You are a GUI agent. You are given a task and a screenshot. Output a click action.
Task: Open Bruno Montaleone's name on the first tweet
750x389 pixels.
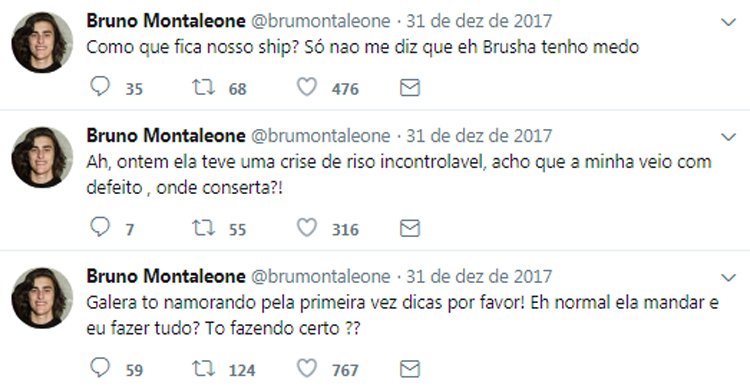[x=166, y=21]
